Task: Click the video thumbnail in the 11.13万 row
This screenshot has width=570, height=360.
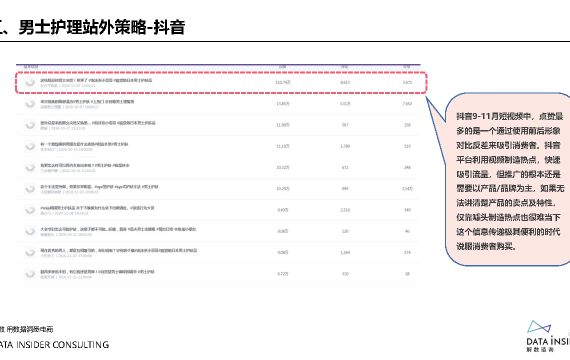Action: coord(30,146)
